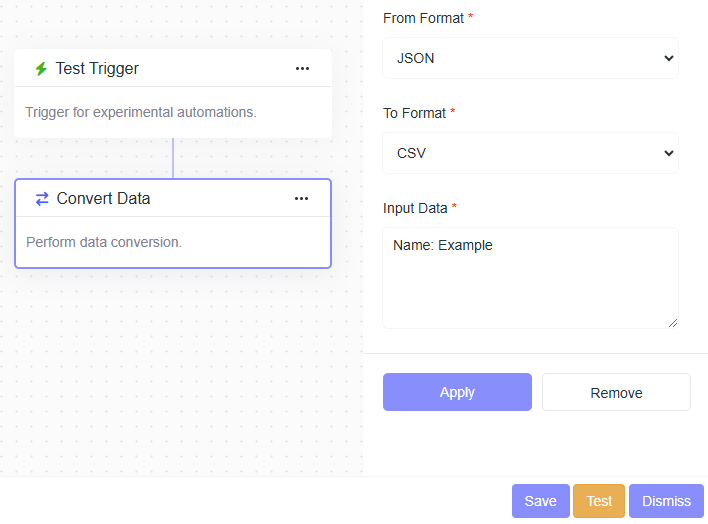Click the Input Data field label
Screen dimensions: 708x524
pos(415,208)
